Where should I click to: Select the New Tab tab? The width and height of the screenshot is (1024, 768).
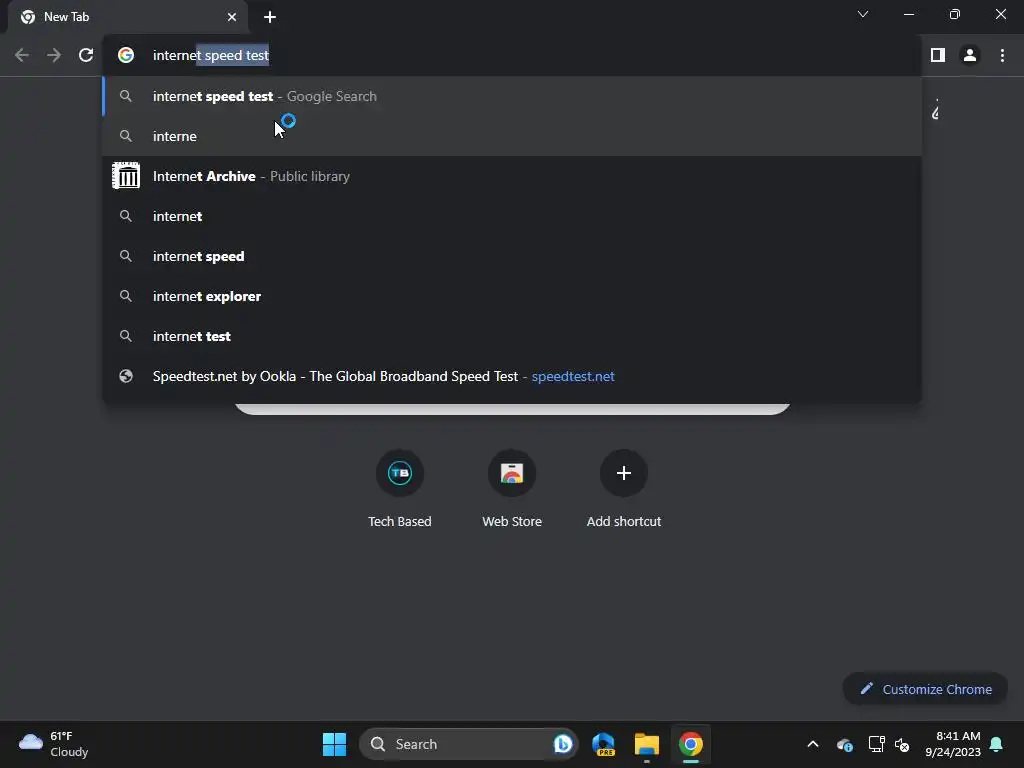point(128,17)
